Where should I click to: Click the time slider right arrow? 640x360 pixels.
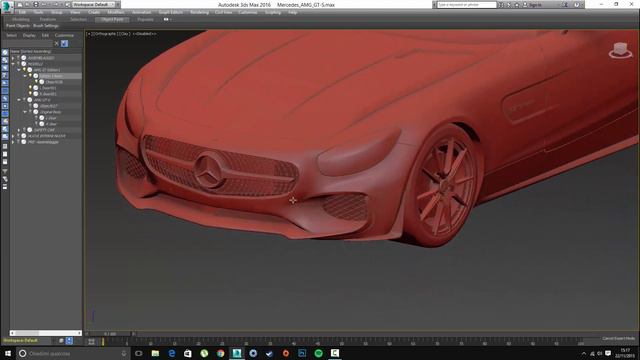pyautogui.click(x=133, y=334)
